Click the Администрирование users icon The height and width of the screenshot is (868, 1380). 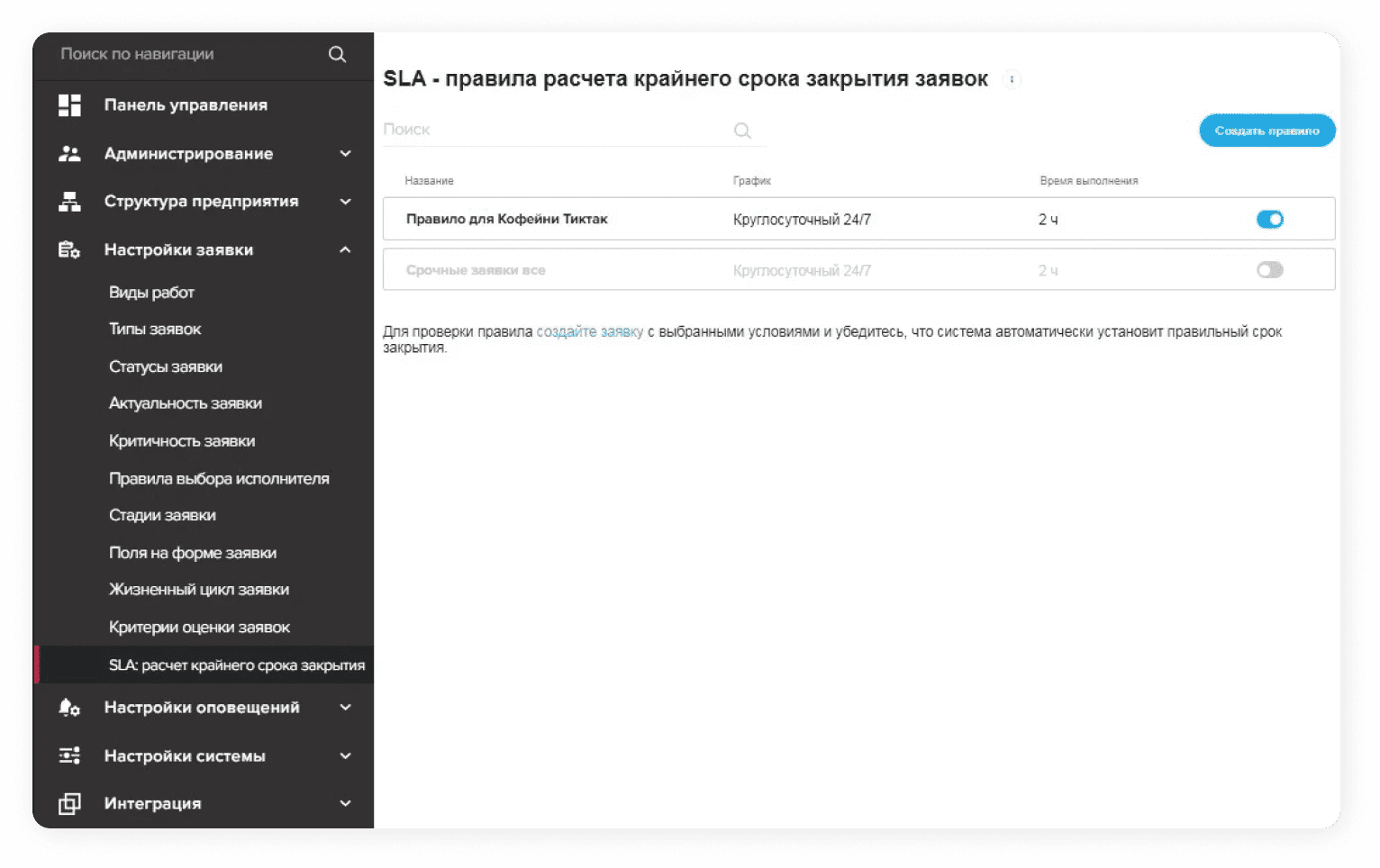click(69, 154)
